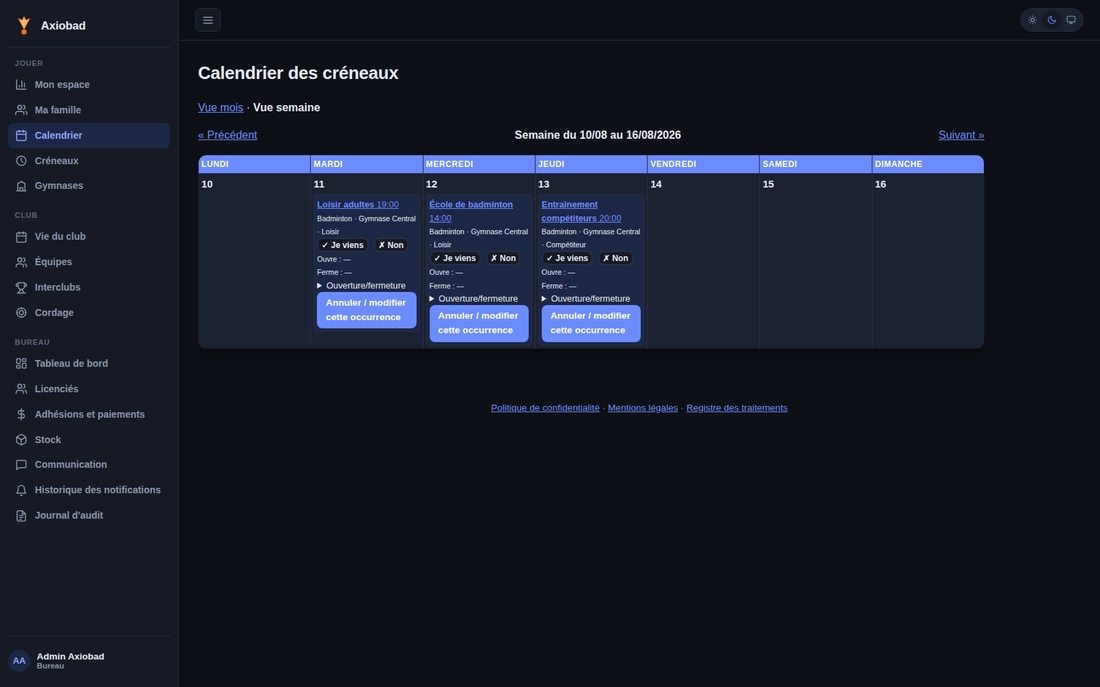Image resolution: width=1100 pixels, height=687 pixels.
Task: Click the AA user avatar
Action: tap(19, 660)
